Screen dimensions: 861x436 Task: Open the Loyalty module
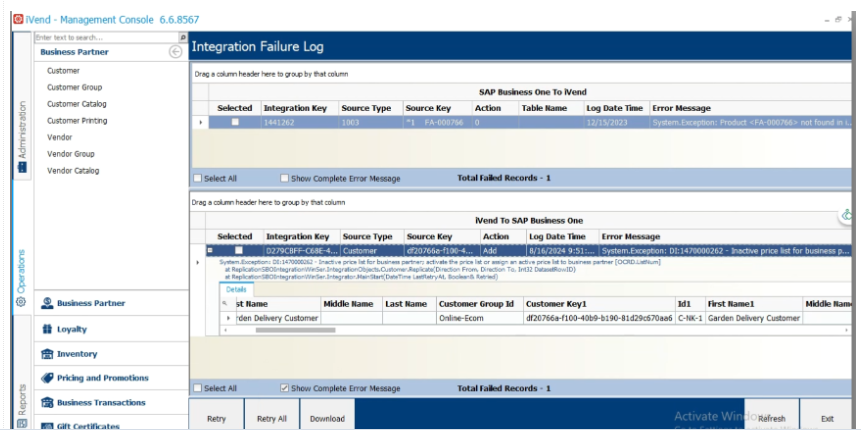click(111, 329)
